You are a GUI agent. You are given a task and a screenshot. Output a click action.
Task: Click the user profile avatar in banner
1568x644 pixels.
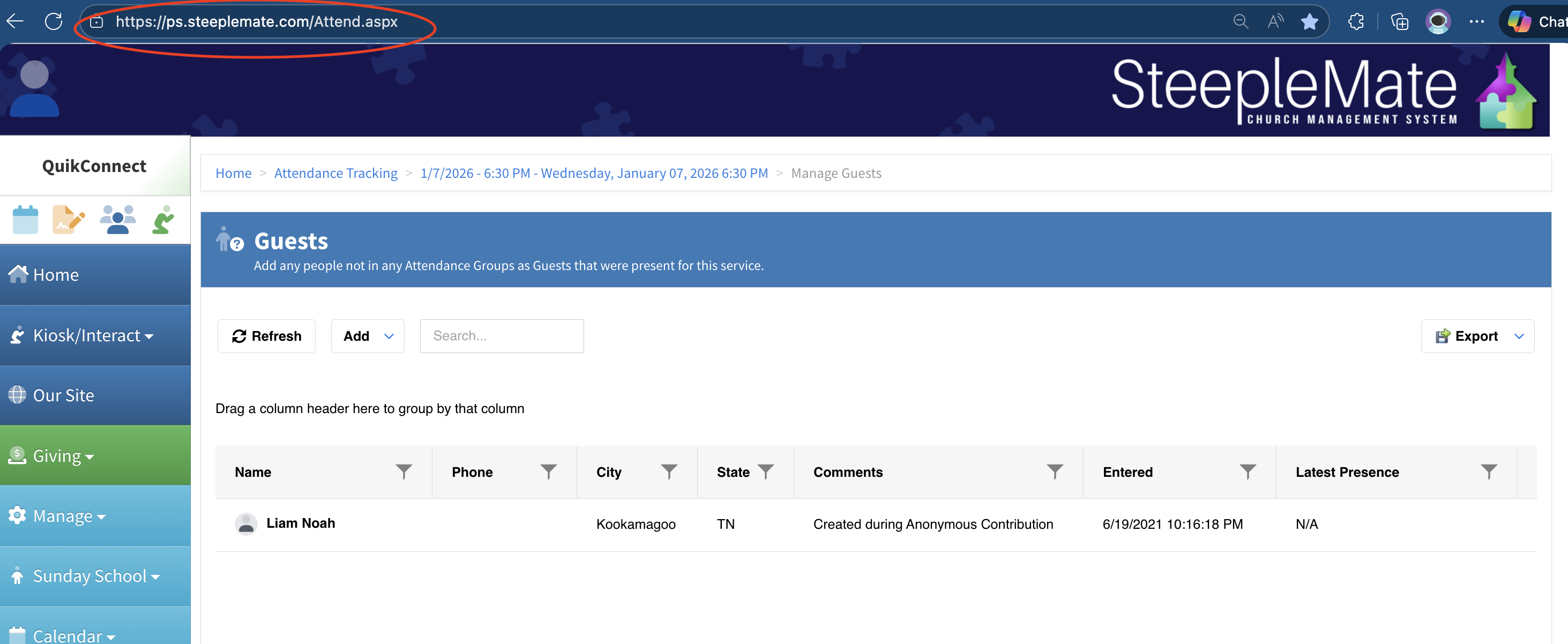(34, 89)
